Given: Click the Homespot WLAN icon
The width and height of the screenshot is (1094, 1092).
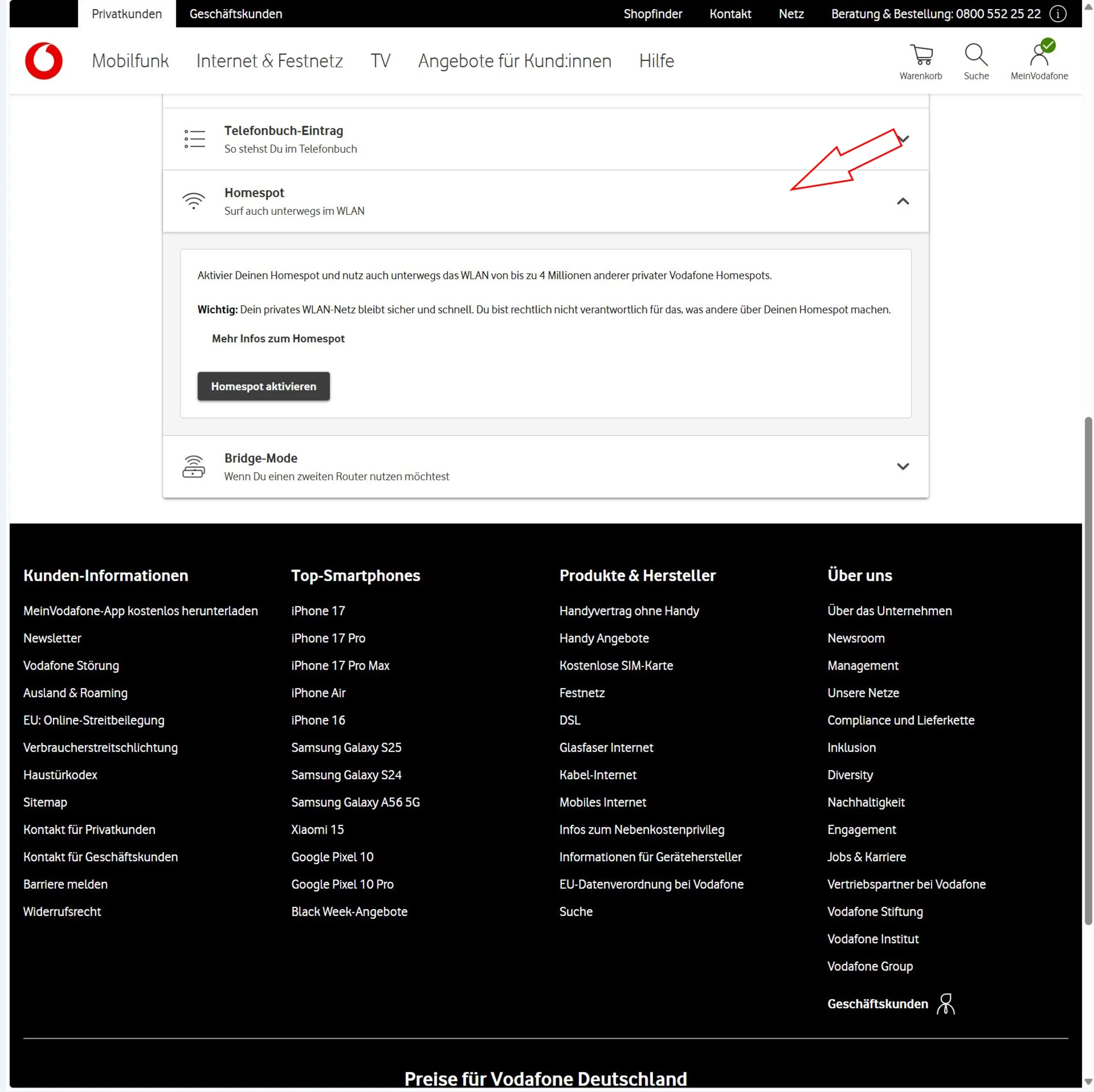Looking at the screenshot, I should click(194, 201).
